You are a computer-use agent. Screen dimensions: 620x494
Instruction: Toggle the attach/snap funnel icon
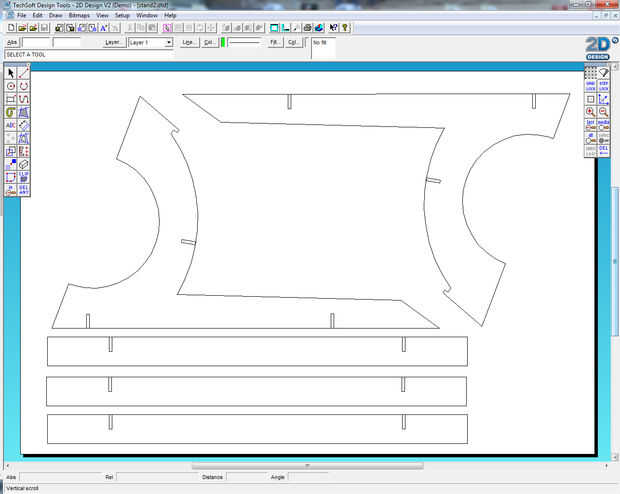click(603, 73)
